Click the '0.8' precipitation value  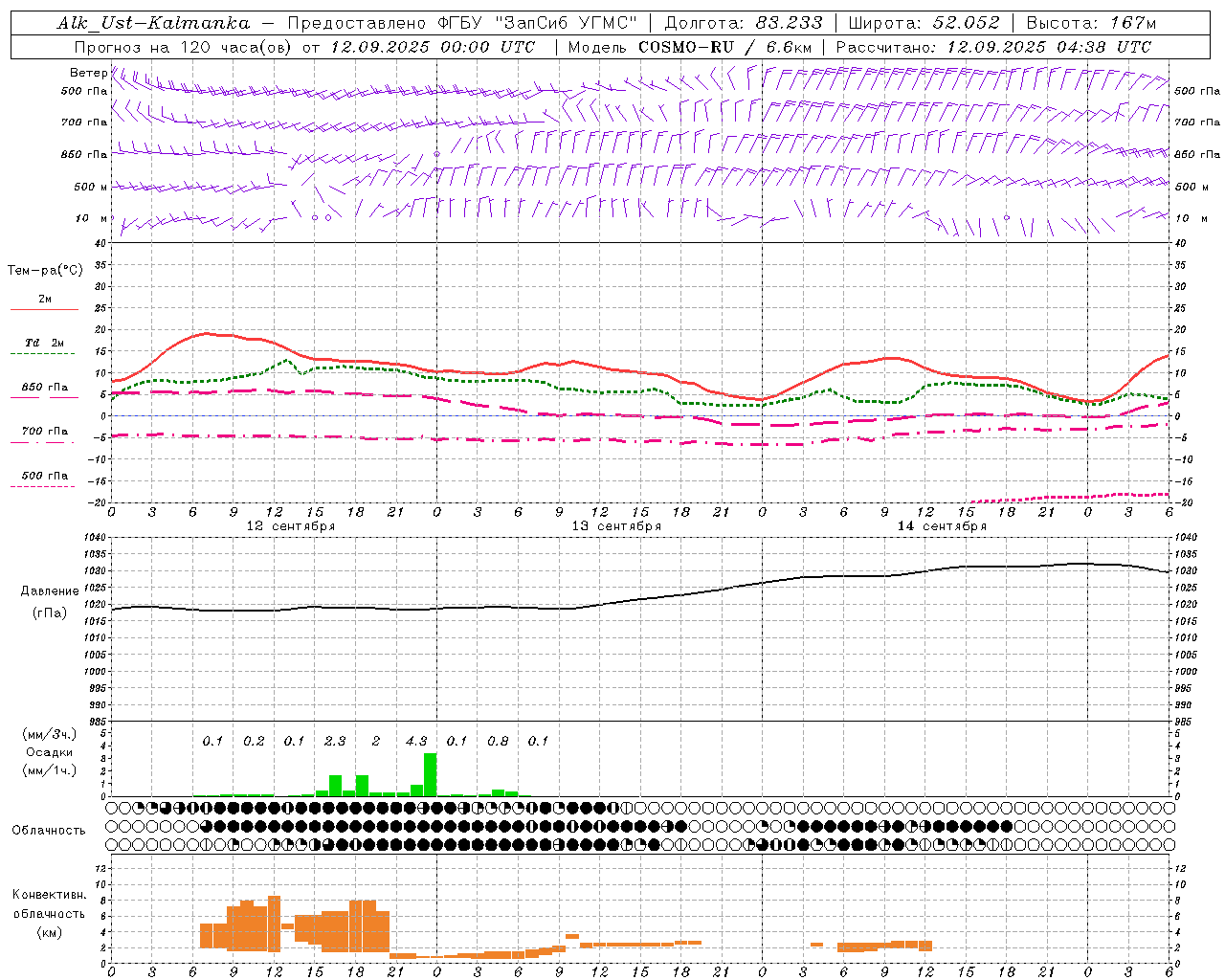point(498,741)
